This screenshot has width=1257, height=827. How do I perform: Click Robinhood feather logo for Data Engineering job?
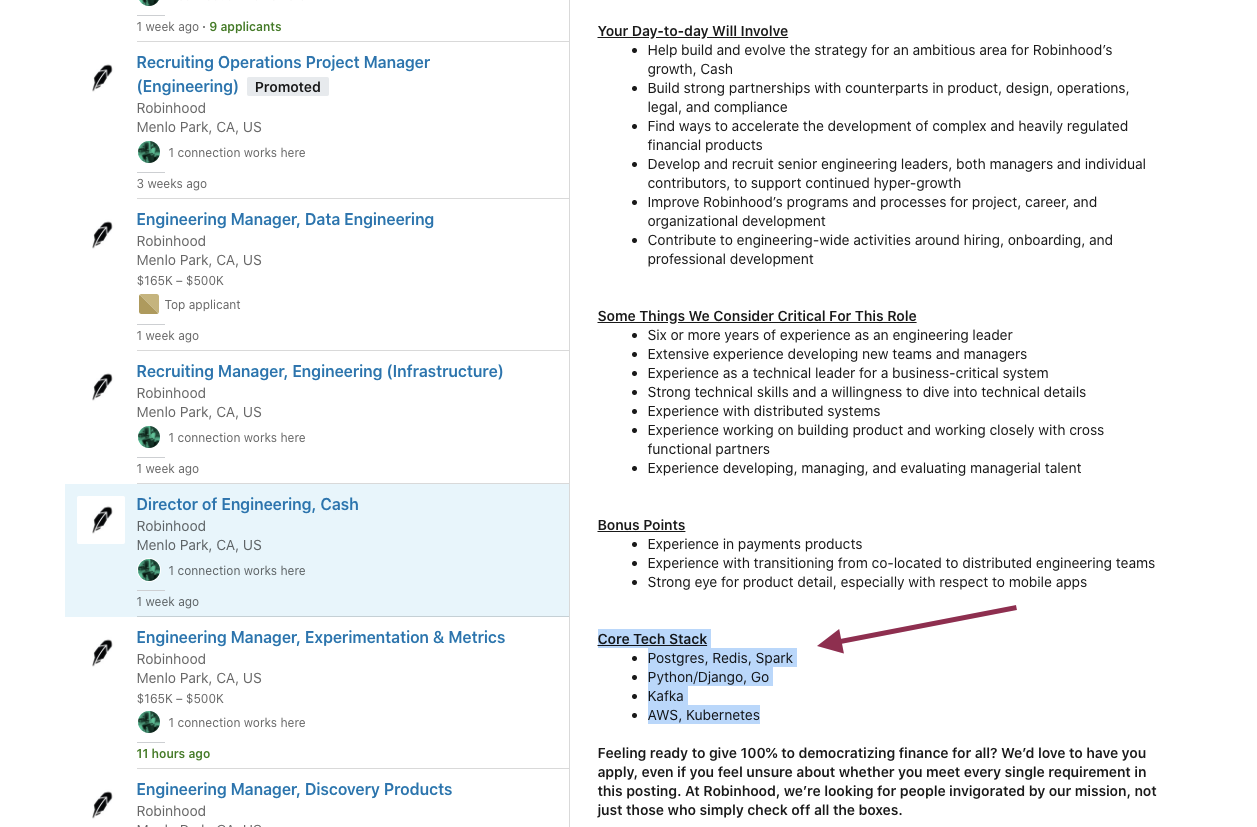tap(102, 235)
